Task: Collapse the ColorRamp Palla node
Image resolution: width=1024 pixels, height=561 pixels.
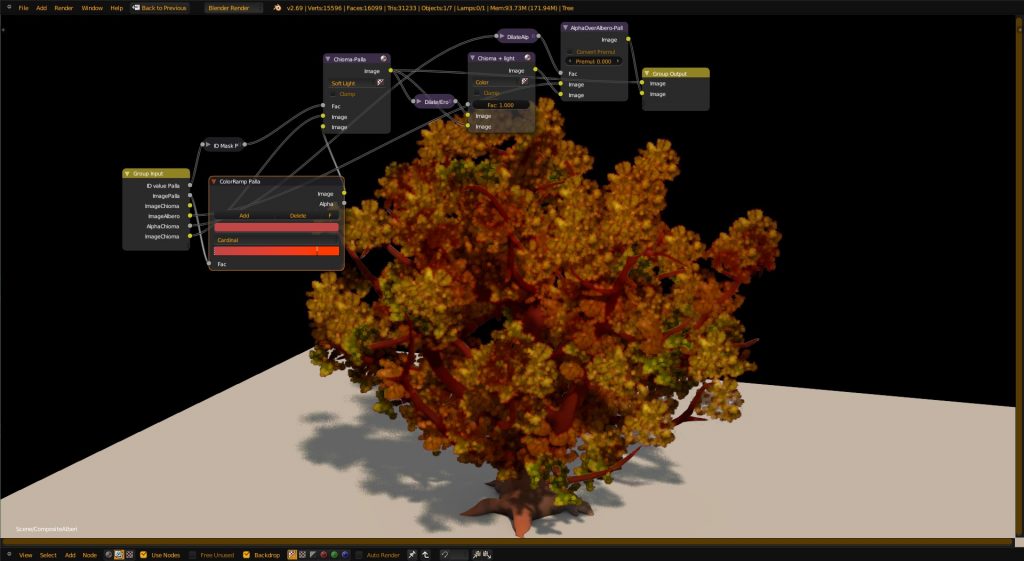Action: pyautogui.click(x=215, y=182)
